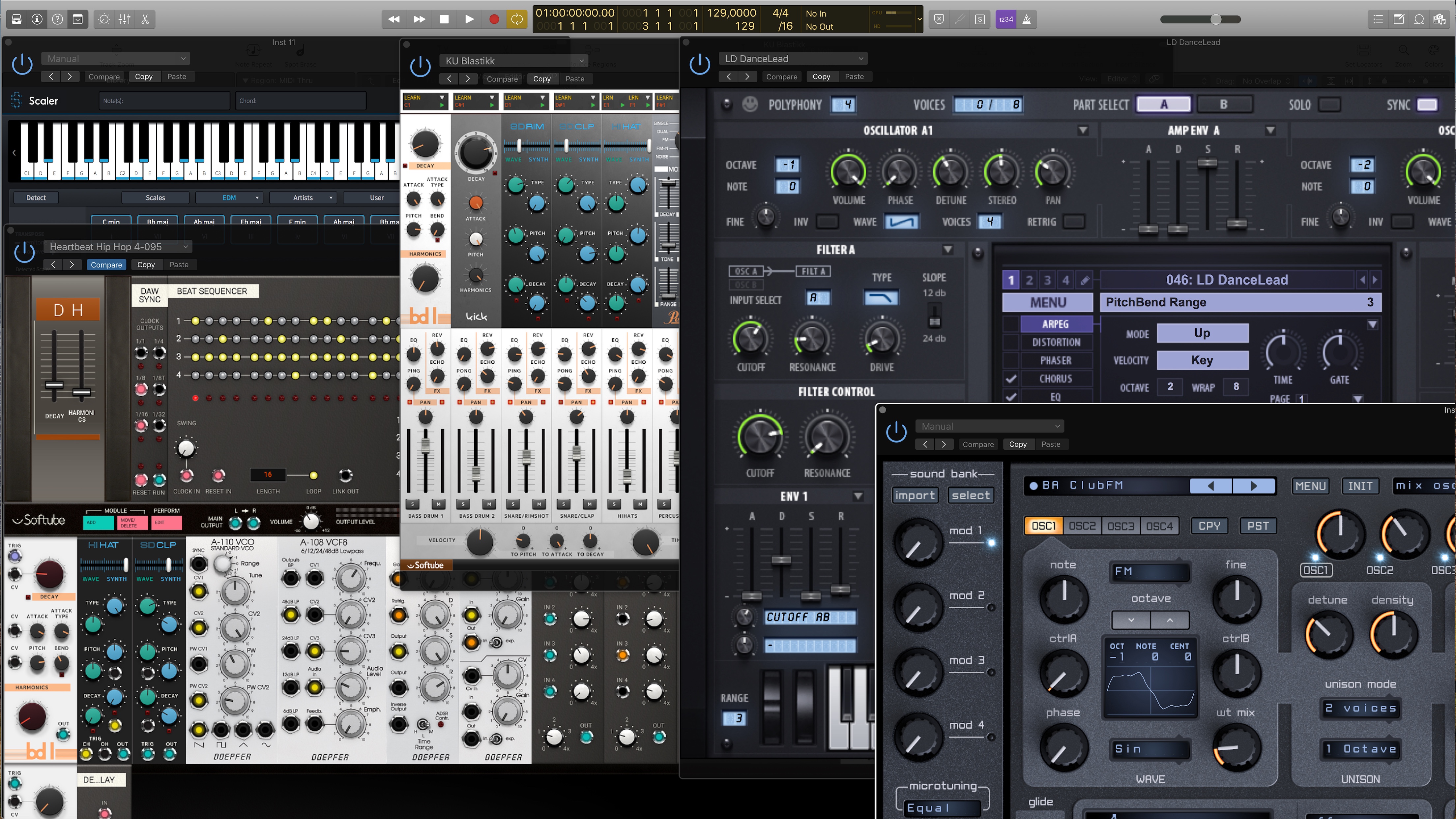Click next preset arrow beside BA ClubFM
The height and width of the screenshot is (819, 1456).
pyautogui.click(x=1254, y=486)
